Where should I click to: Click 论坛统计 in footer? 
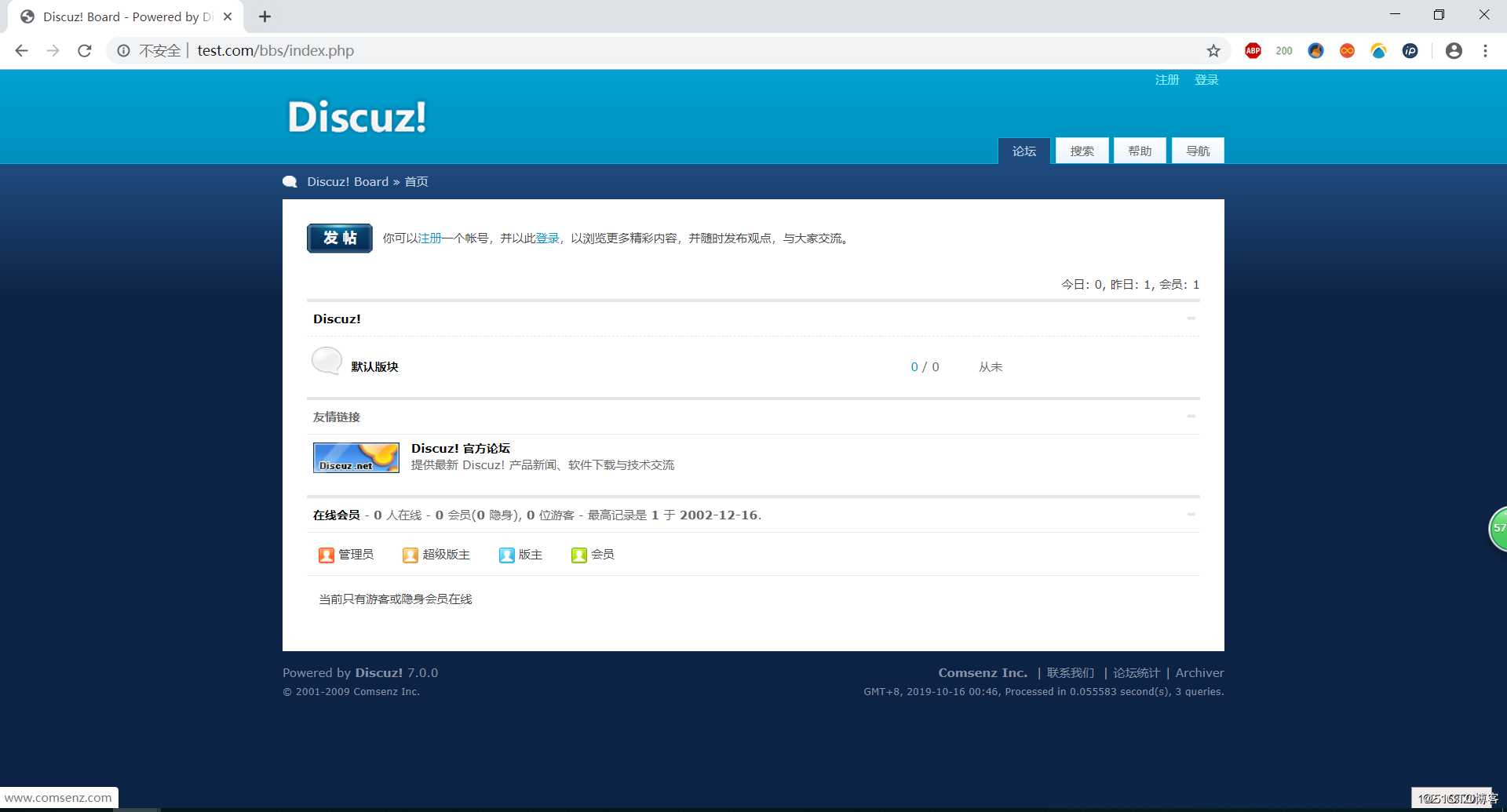(1137, 673)
